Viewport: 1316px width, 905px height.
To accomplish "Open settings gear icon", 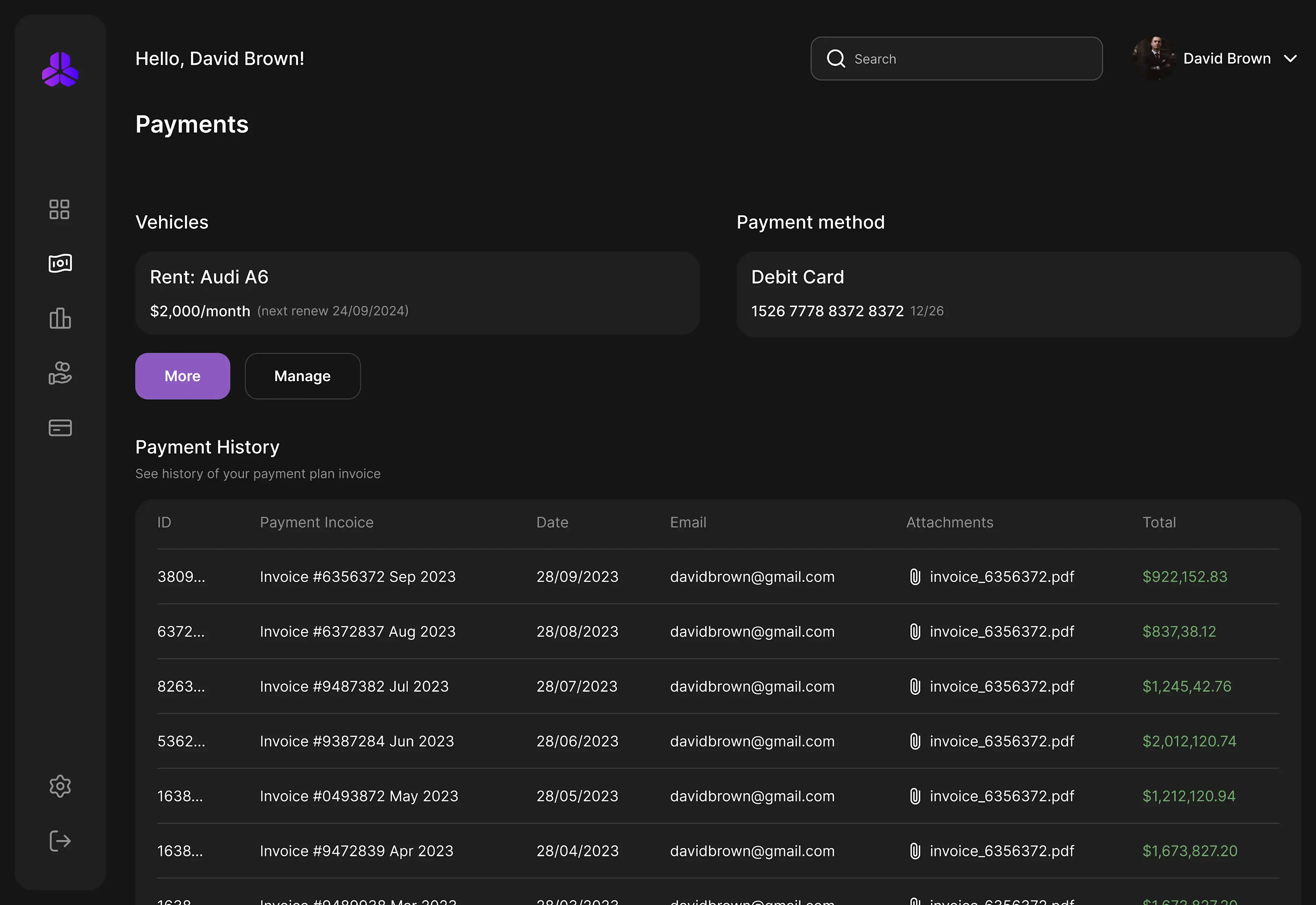I will pyautogui.click(x=60, y=786).
